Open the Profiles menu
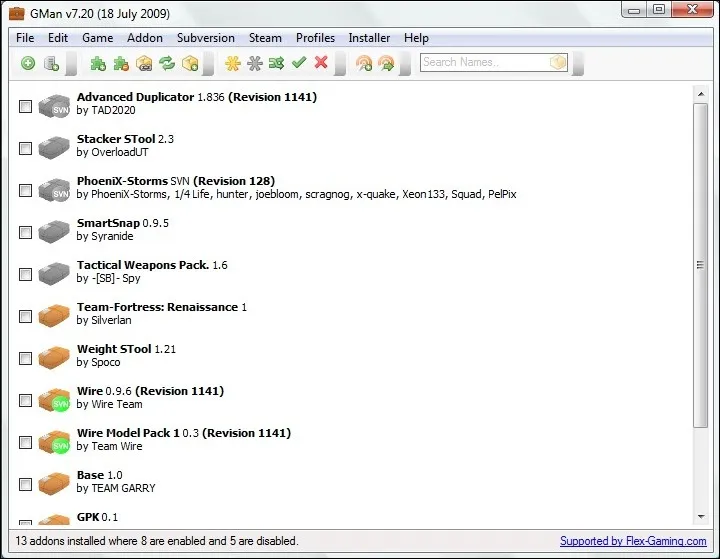720x559 pixels. pos(316,38)
